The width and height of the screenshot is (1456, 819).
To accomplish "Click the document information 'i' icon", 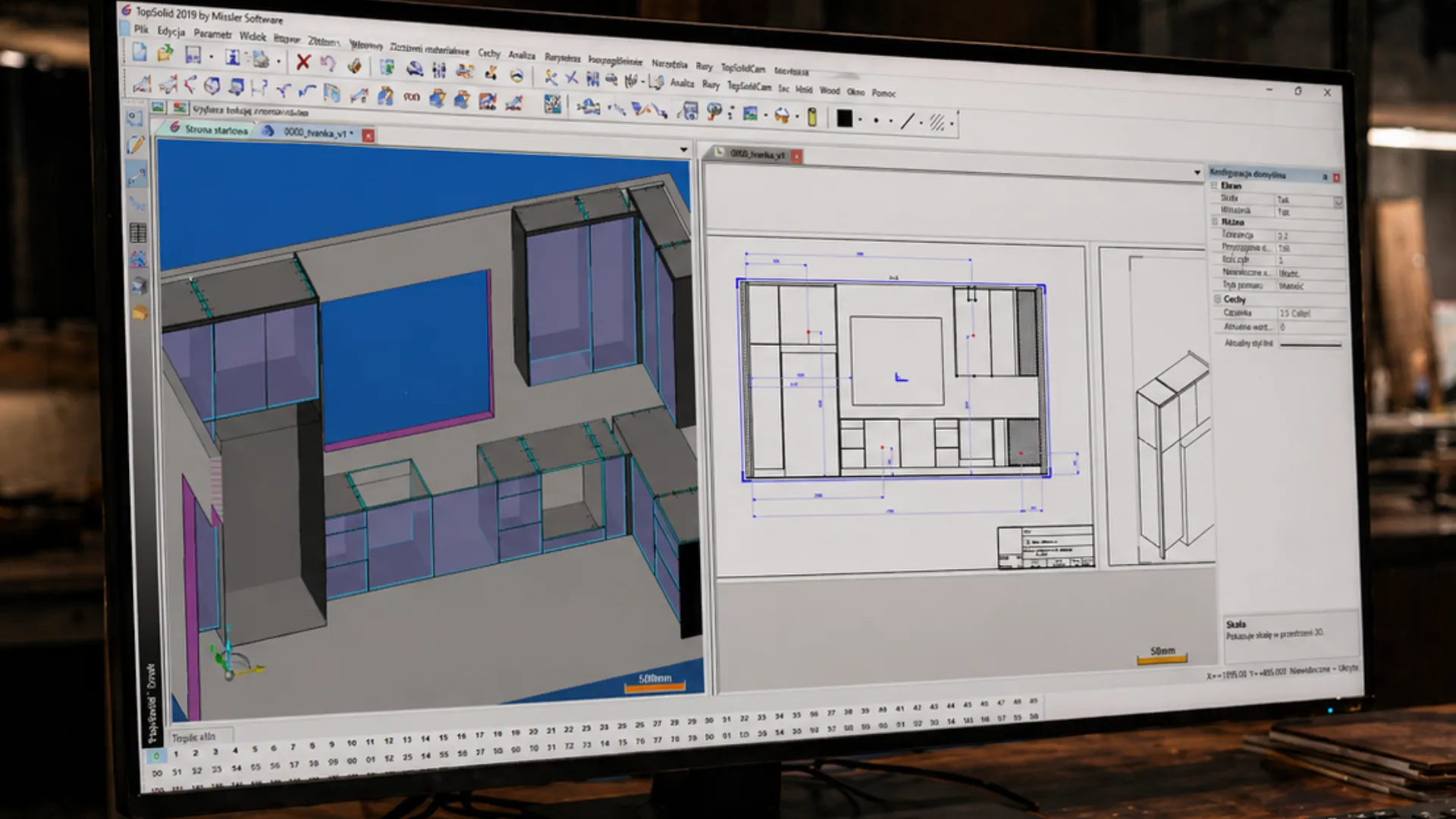I will [232, 57].
